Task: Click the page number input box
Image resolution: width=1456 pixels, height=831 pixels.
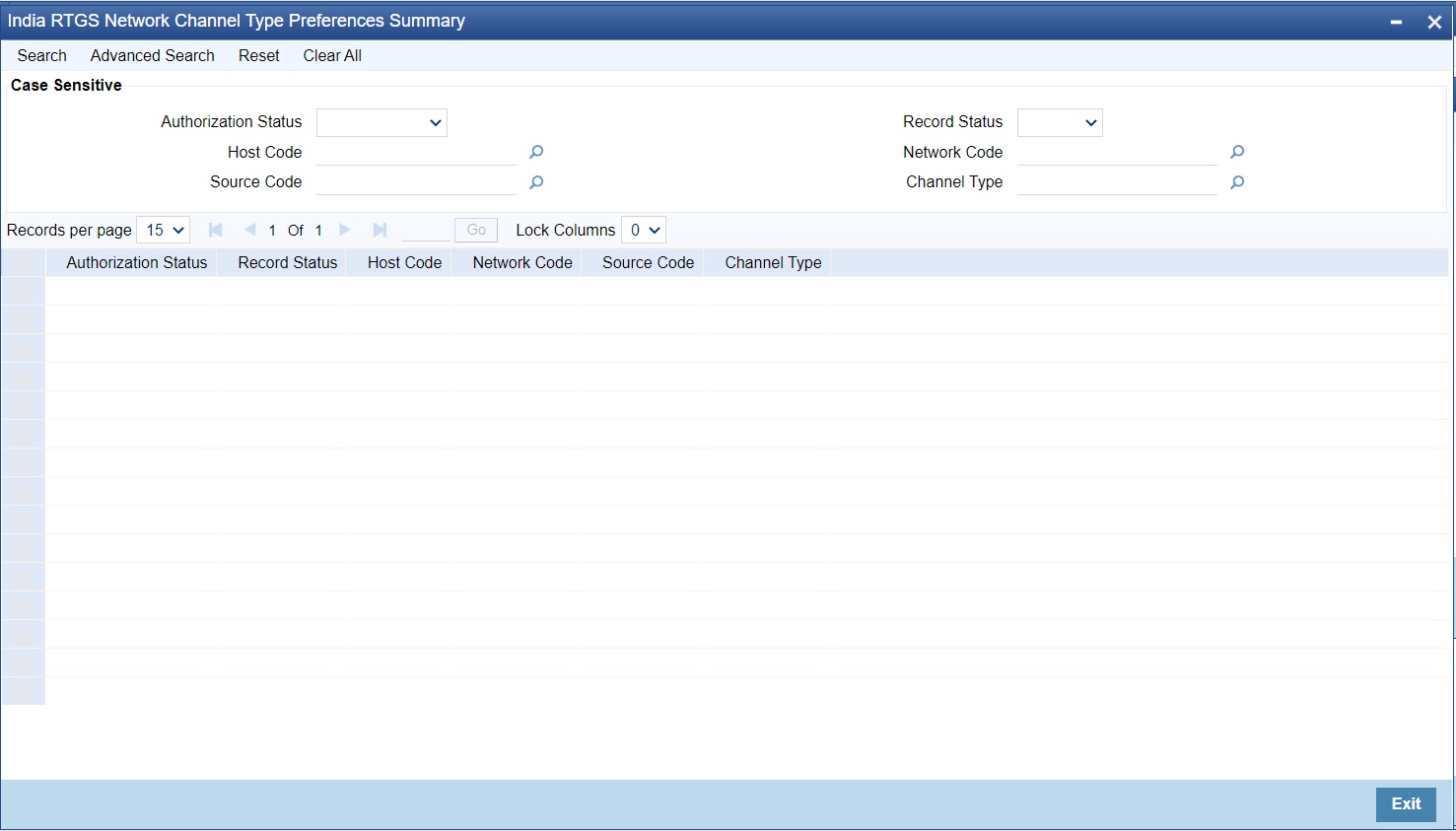Action: 426,230
